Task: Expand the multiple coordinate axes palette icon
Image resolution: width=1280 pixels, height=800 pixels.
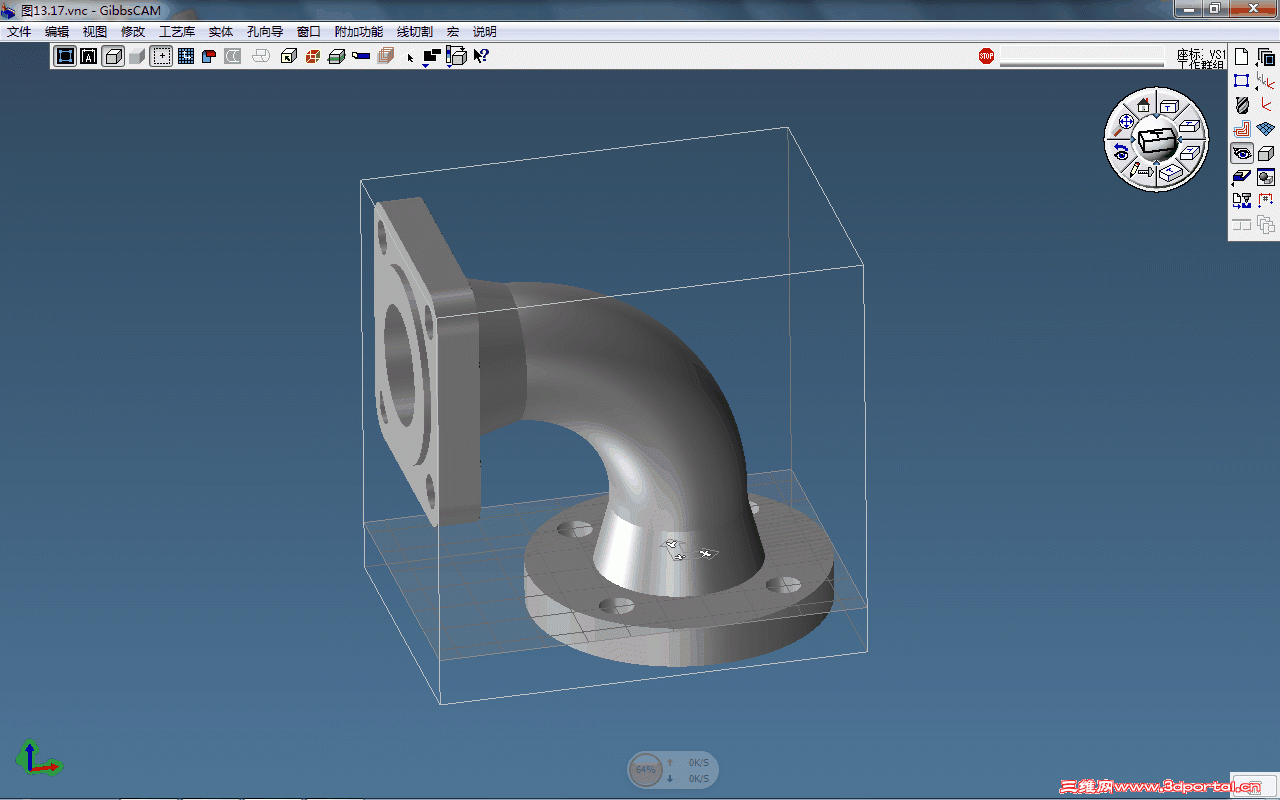Action: (x=1265, y=81)
